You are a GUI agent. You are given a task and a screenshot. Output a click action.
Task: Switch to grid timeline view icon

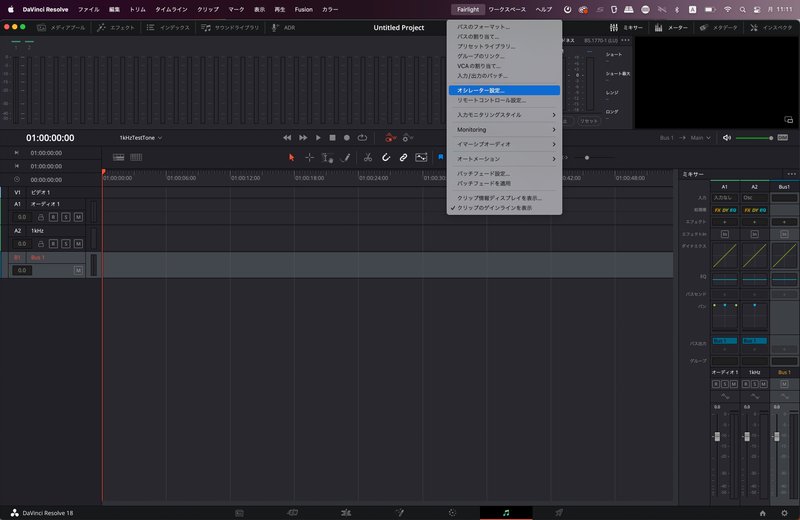[x=136, y=158]
